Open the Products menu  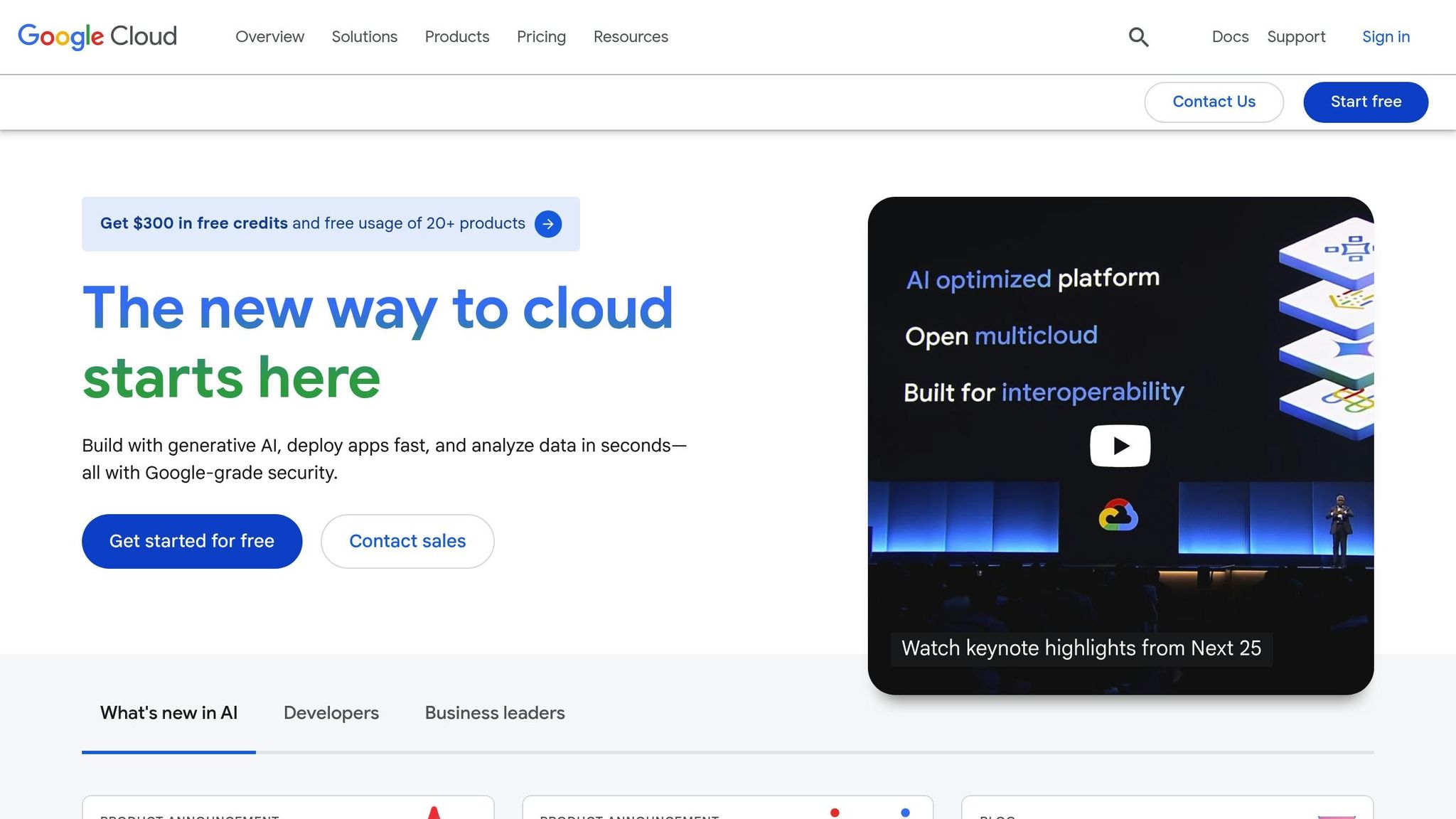[457, 37]
